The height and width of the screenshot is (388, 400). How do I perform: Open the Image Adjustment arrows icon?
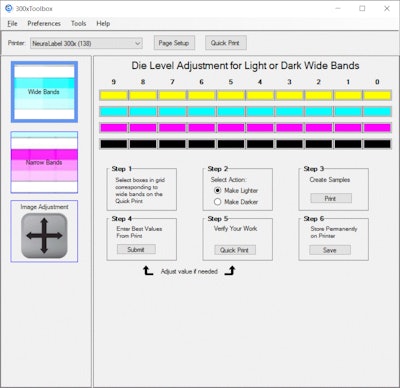coord(44,236)
